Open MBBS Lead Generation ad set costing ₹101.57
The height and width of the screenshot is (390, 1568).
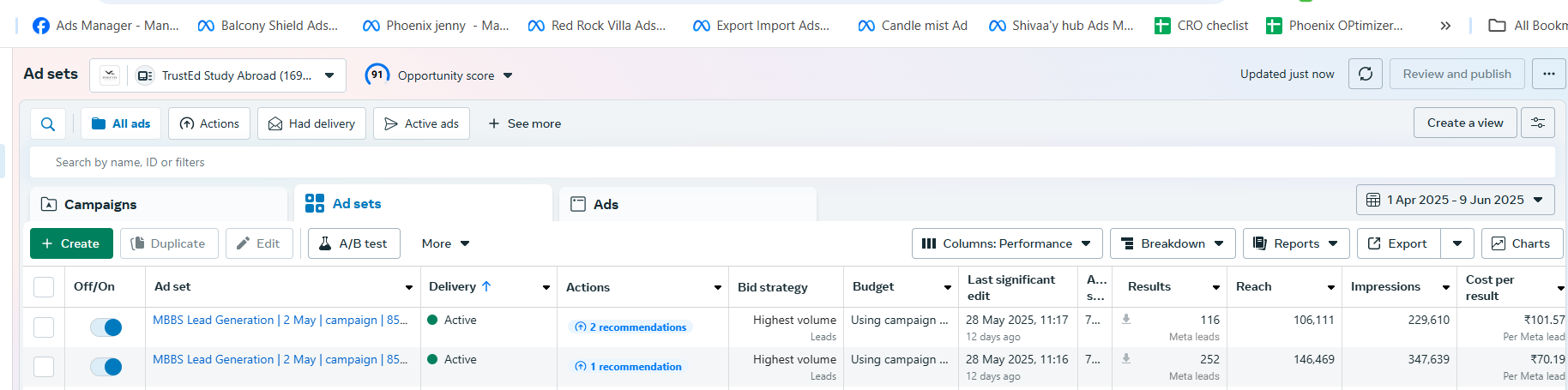point(280,320)
